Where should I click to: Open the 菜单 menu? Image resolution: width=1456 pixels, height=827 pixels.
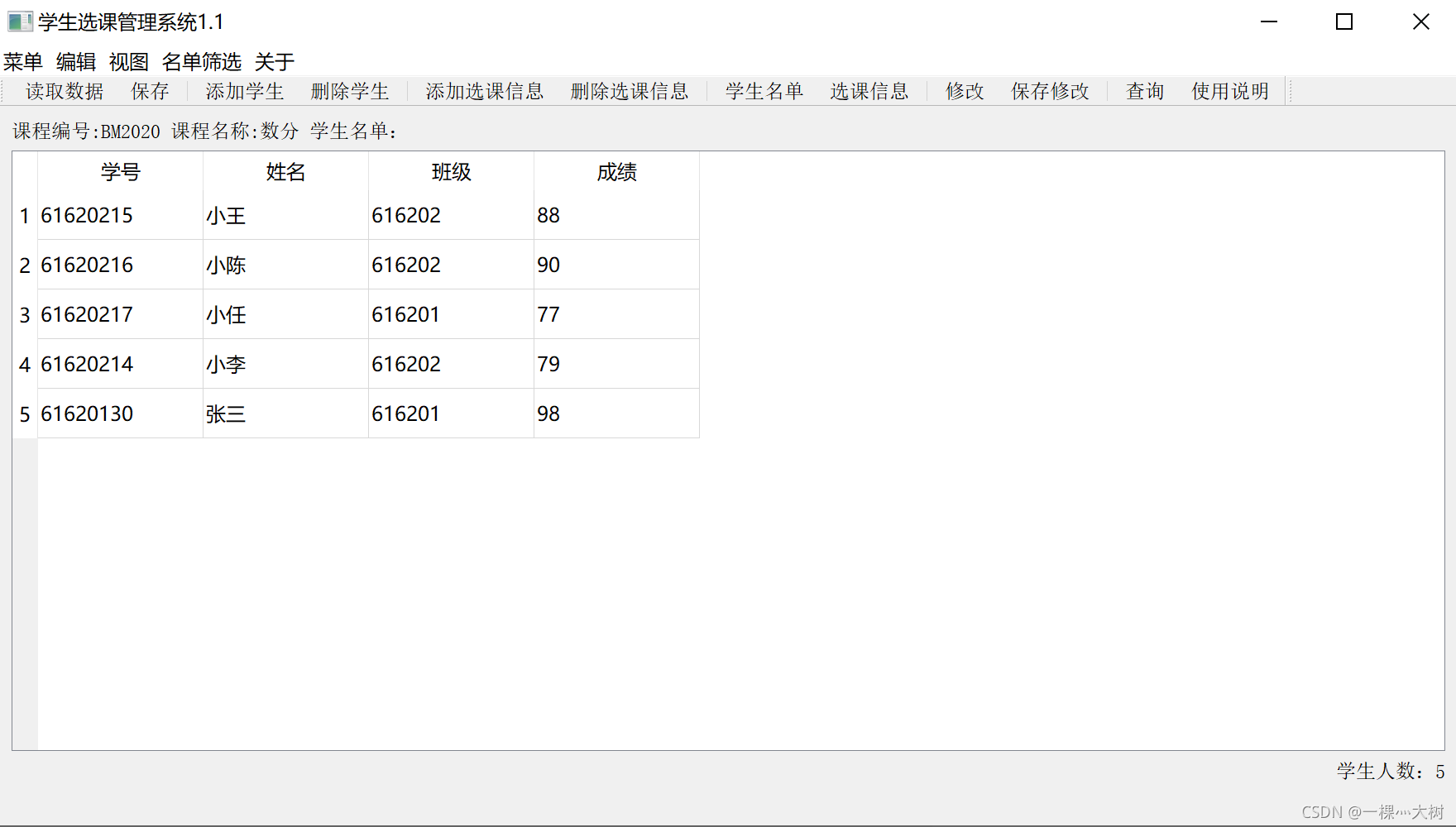23,62
